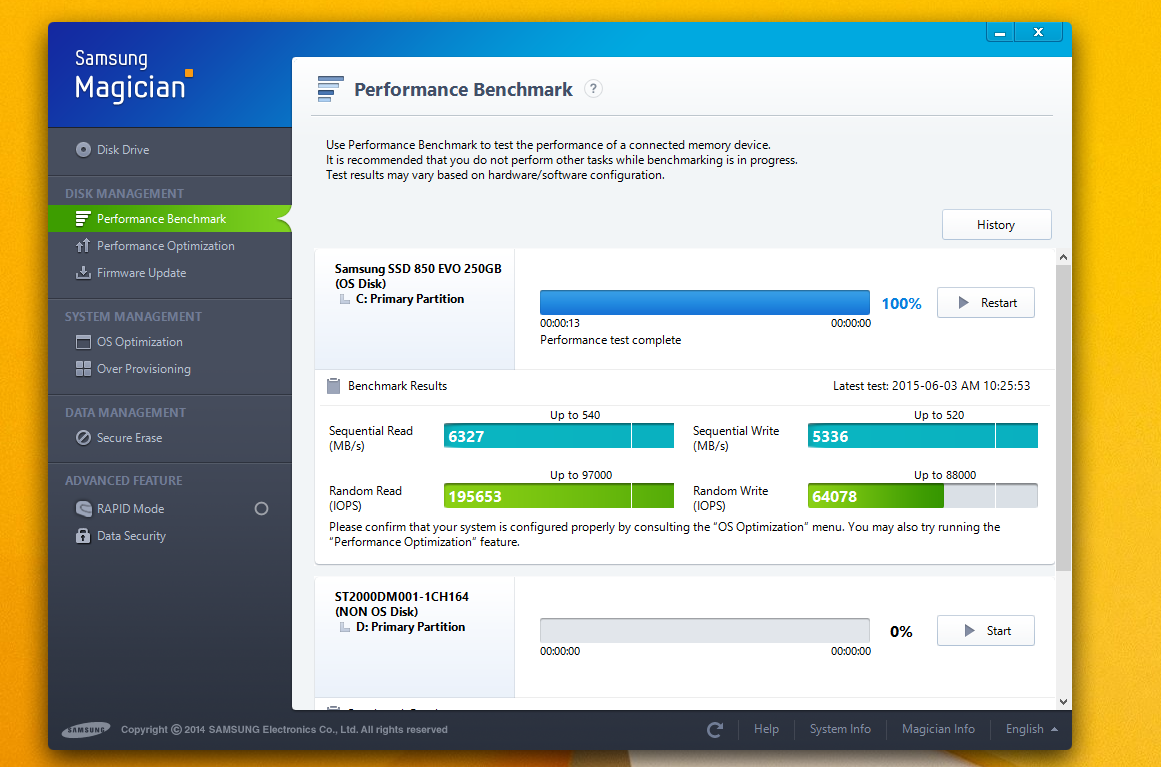
Task: Click the RAPID Mode icon
Action: (x=83, y=509)
